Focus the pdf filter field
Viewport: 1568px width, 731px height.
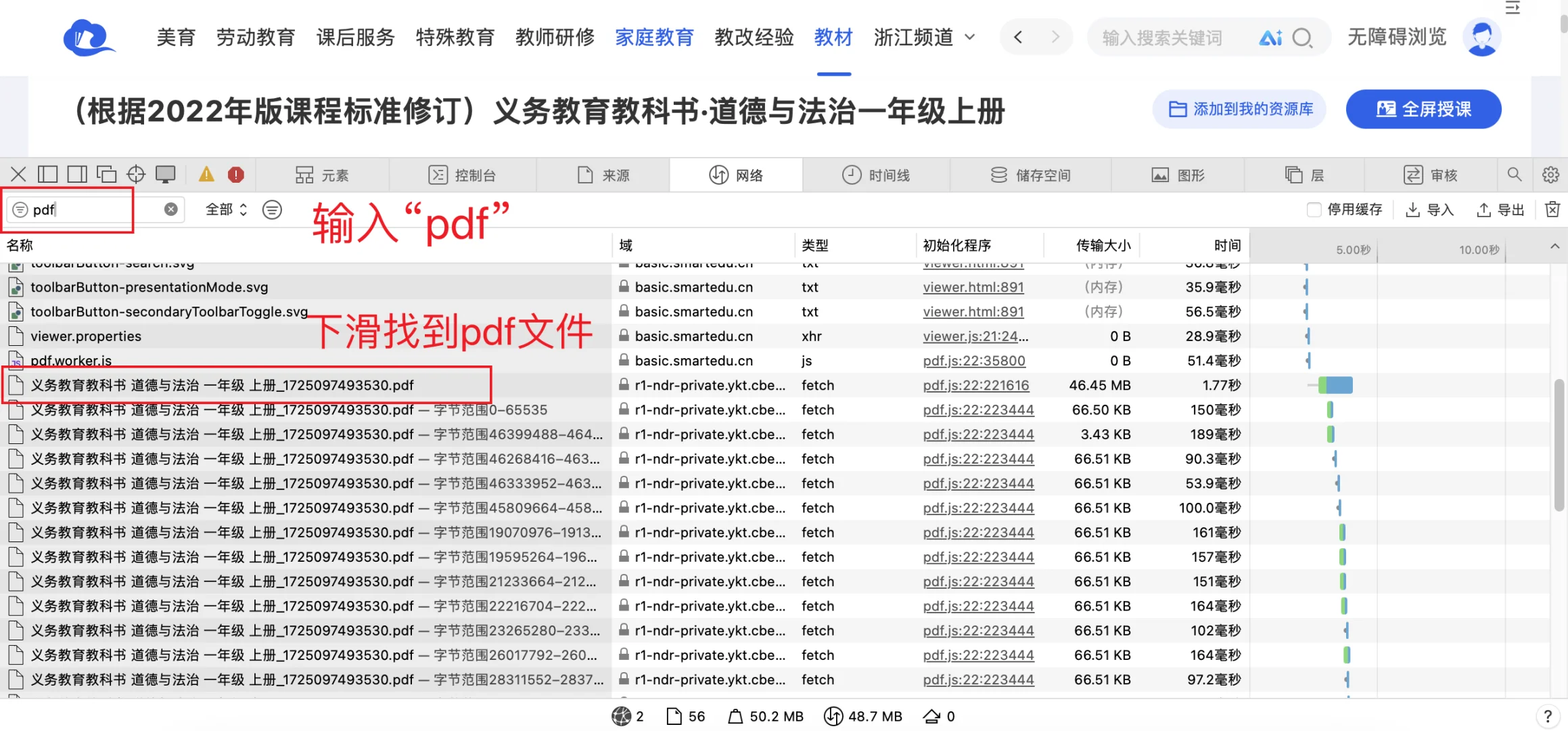tap(95, 210)
